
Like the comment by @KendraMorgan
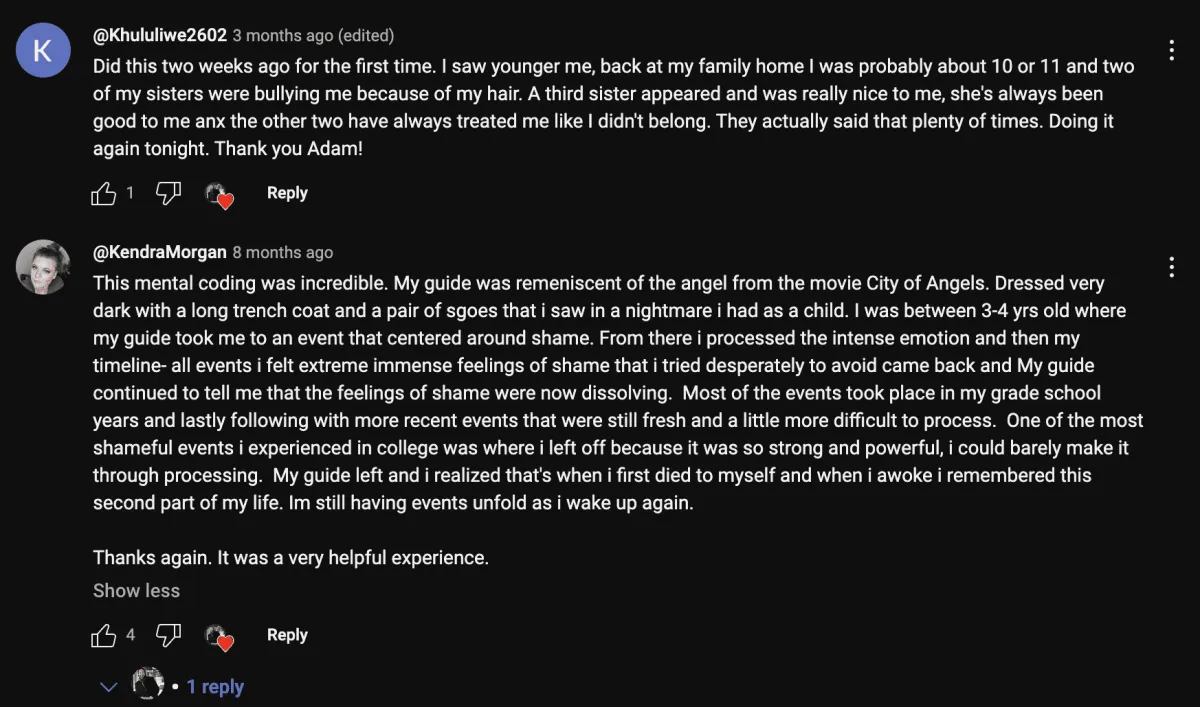(x=104, y=635)
